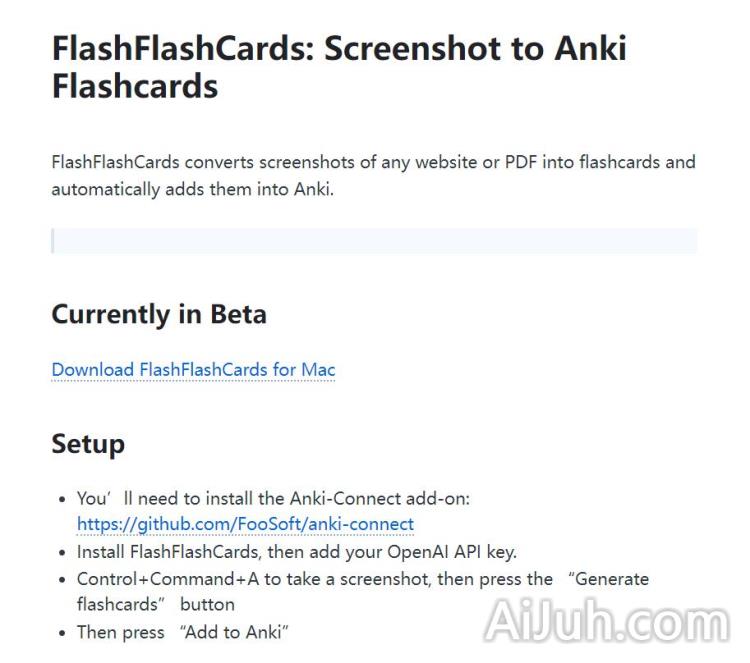Open the Download FlashFlashCards for Mac link

click(193, 370)
